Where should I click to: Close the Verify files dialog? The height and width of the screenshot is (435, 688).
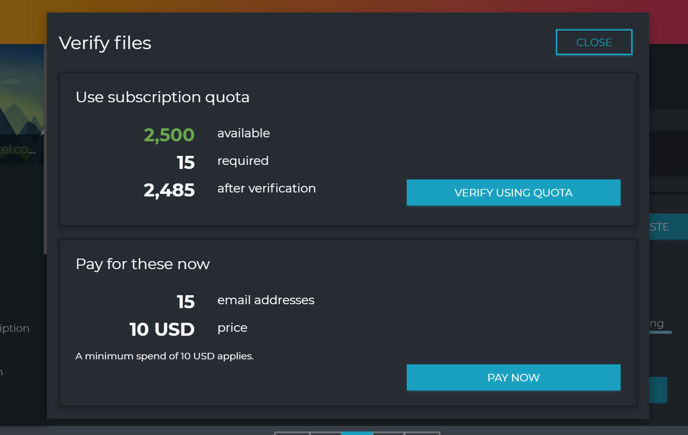[594, 42]
